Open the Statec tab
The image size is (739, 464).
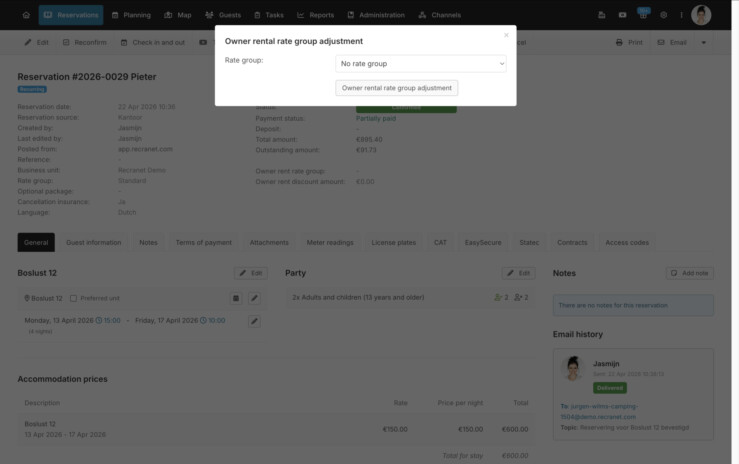pos(529,243)
